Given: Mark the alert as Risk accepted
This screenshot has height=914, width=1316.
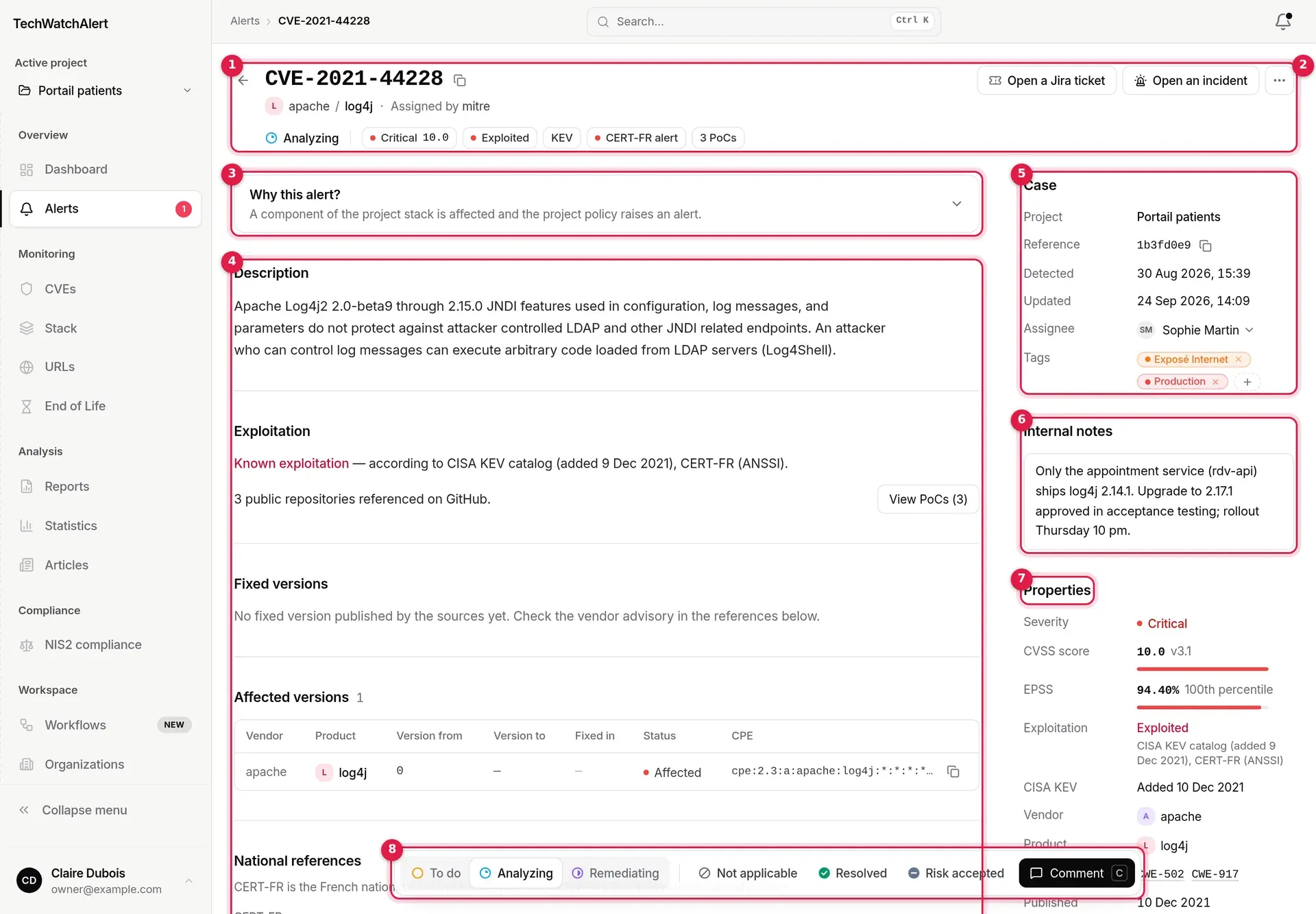Looking at the screenshot, I should point(956,873).
